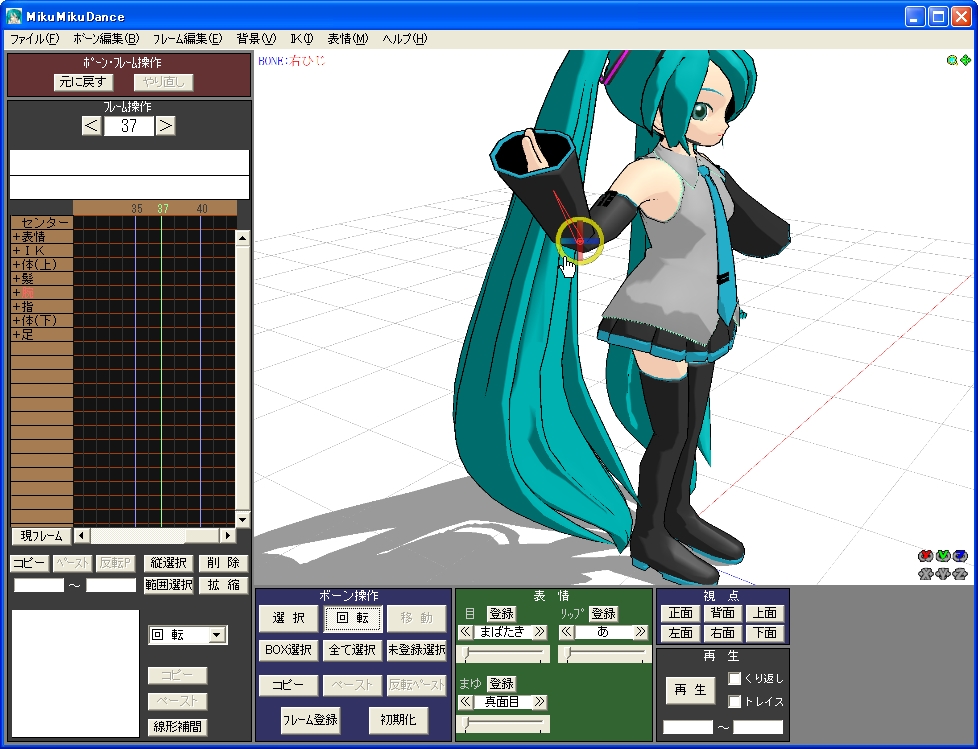The height and width of the screenshot is (749, 978).
Task: Click the gray Y-axis move icon
Action: pos(943,573)
